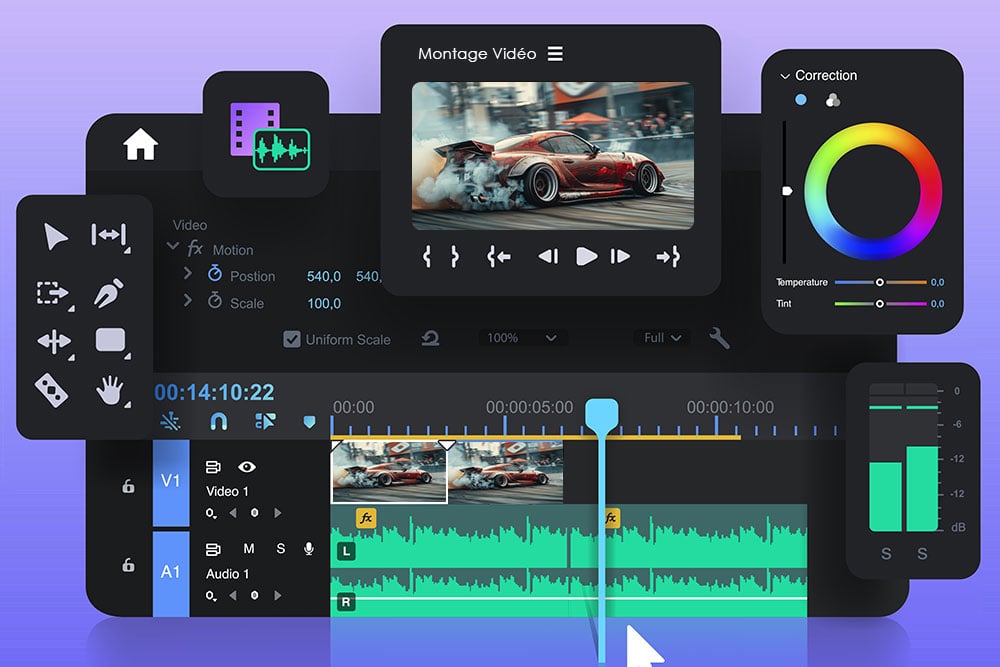Step back one frame
The height and width of the screenshot is (667, 1000).
[548, 256]
